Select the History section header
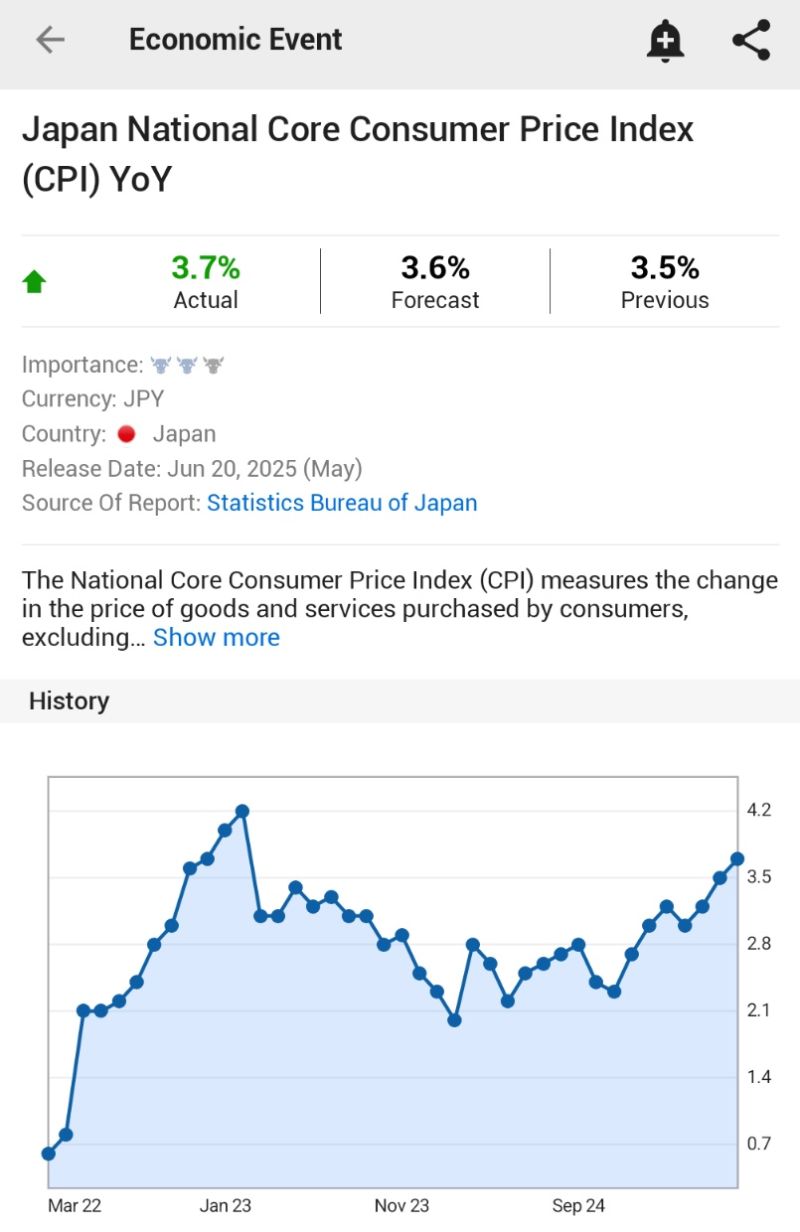800x1232 pixels. tap(69, 701)
